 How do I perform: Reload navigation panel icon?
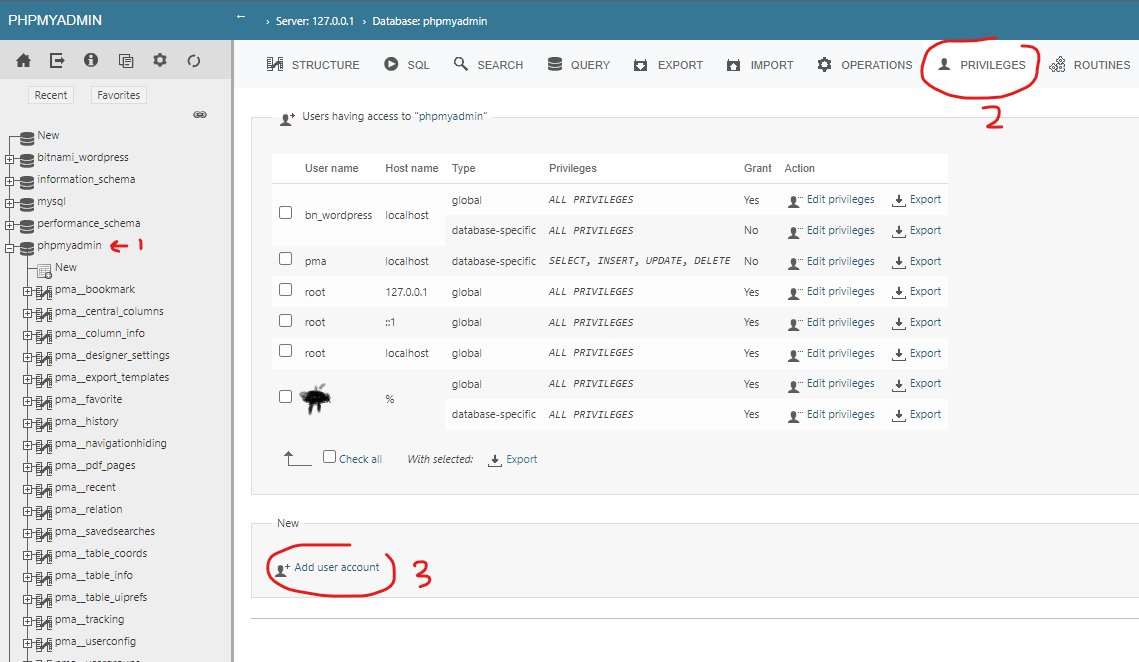point(194,60)
